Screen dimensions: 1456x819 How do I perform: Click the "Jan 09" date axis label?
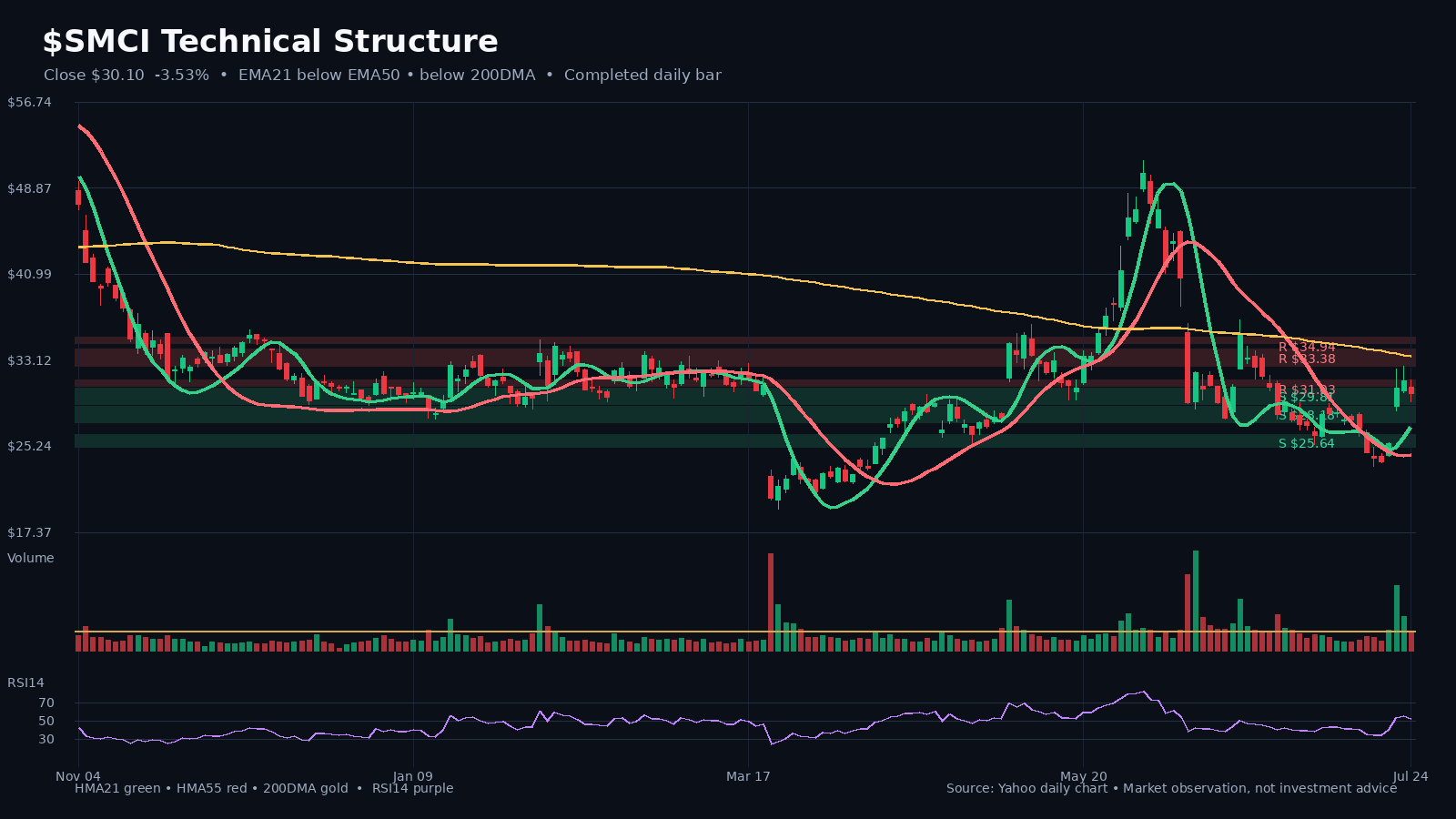[x=413, y=776]
